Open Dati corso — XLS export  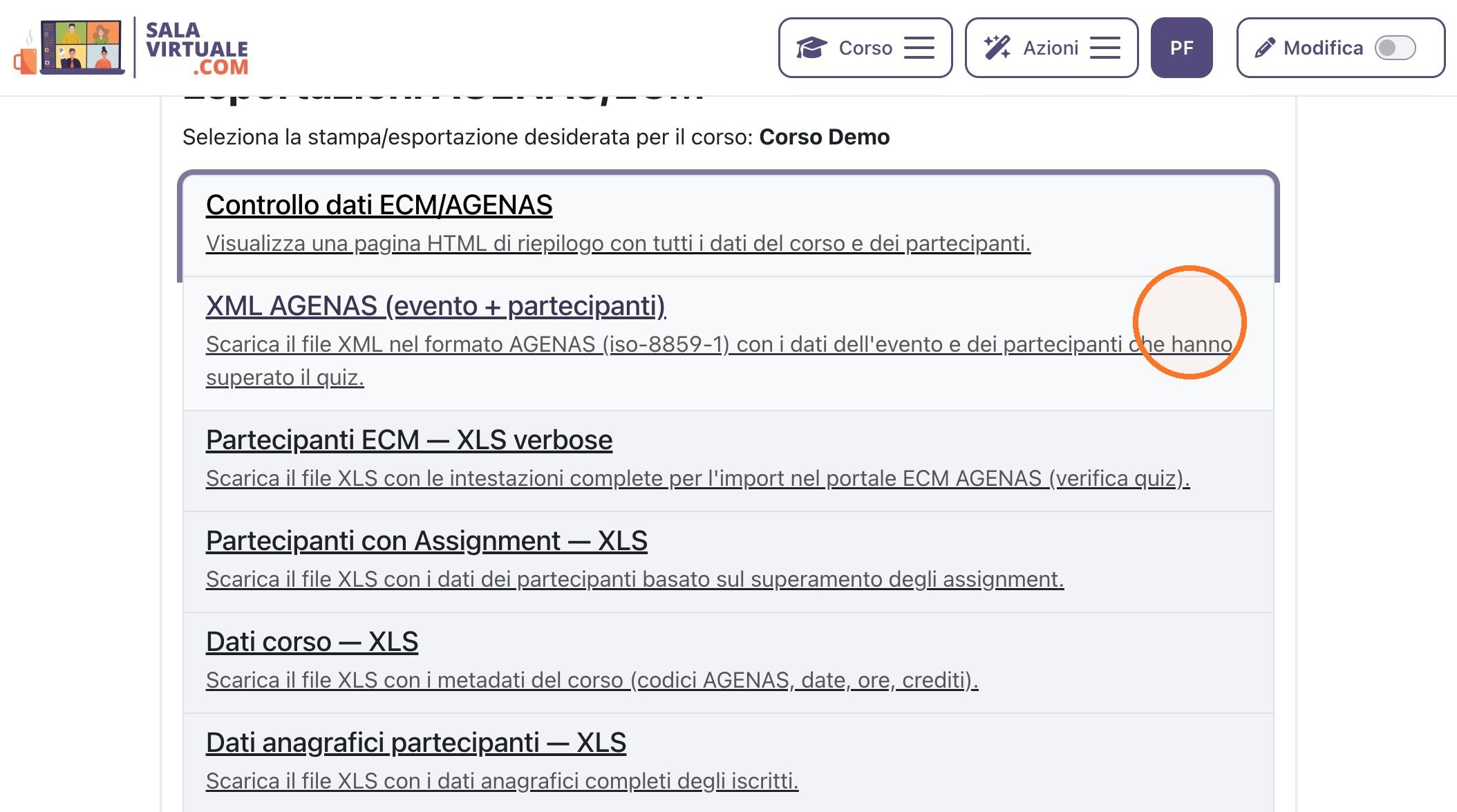[x=312, y=642]
